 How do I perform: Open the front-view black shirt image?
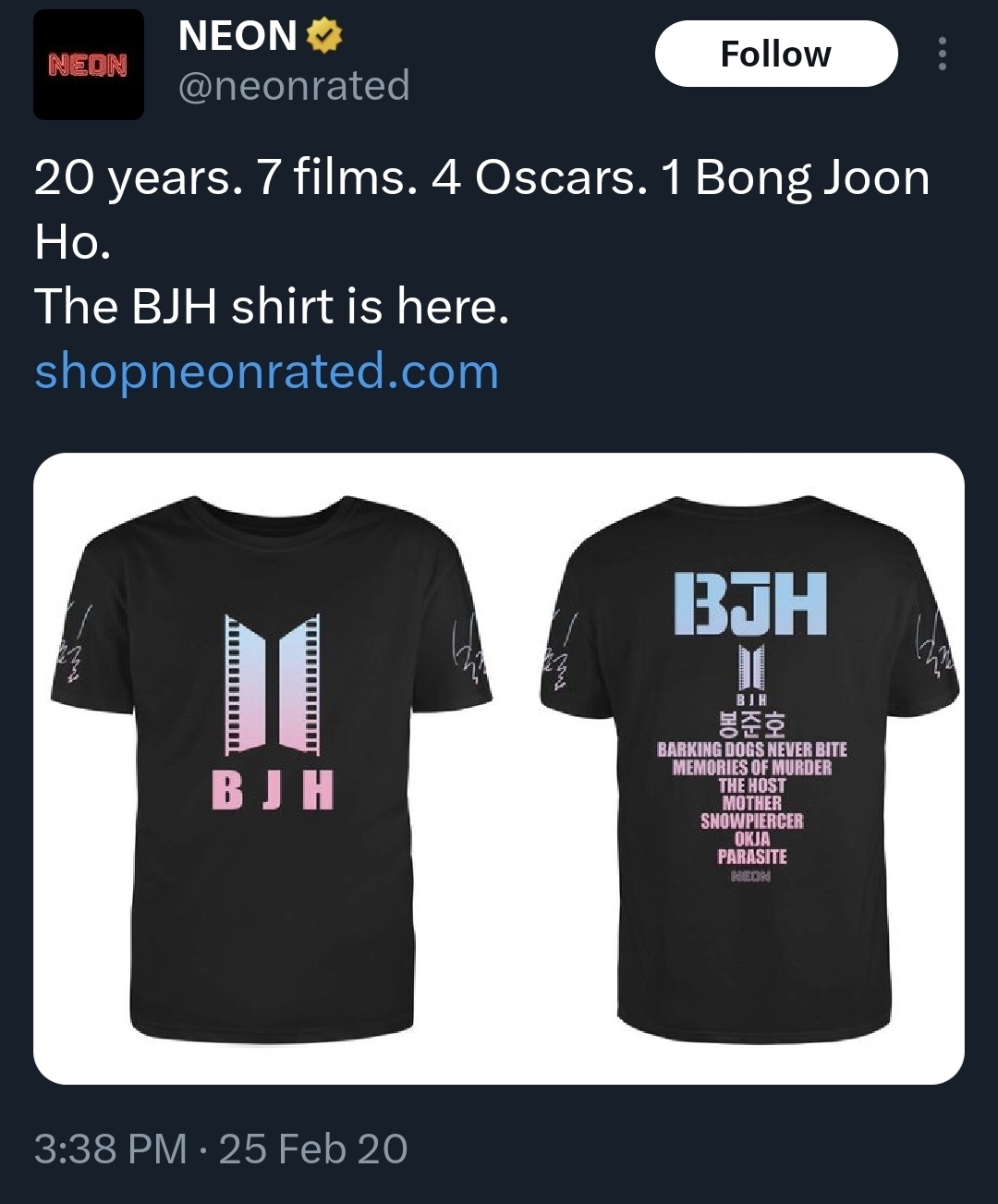[271, 767]
